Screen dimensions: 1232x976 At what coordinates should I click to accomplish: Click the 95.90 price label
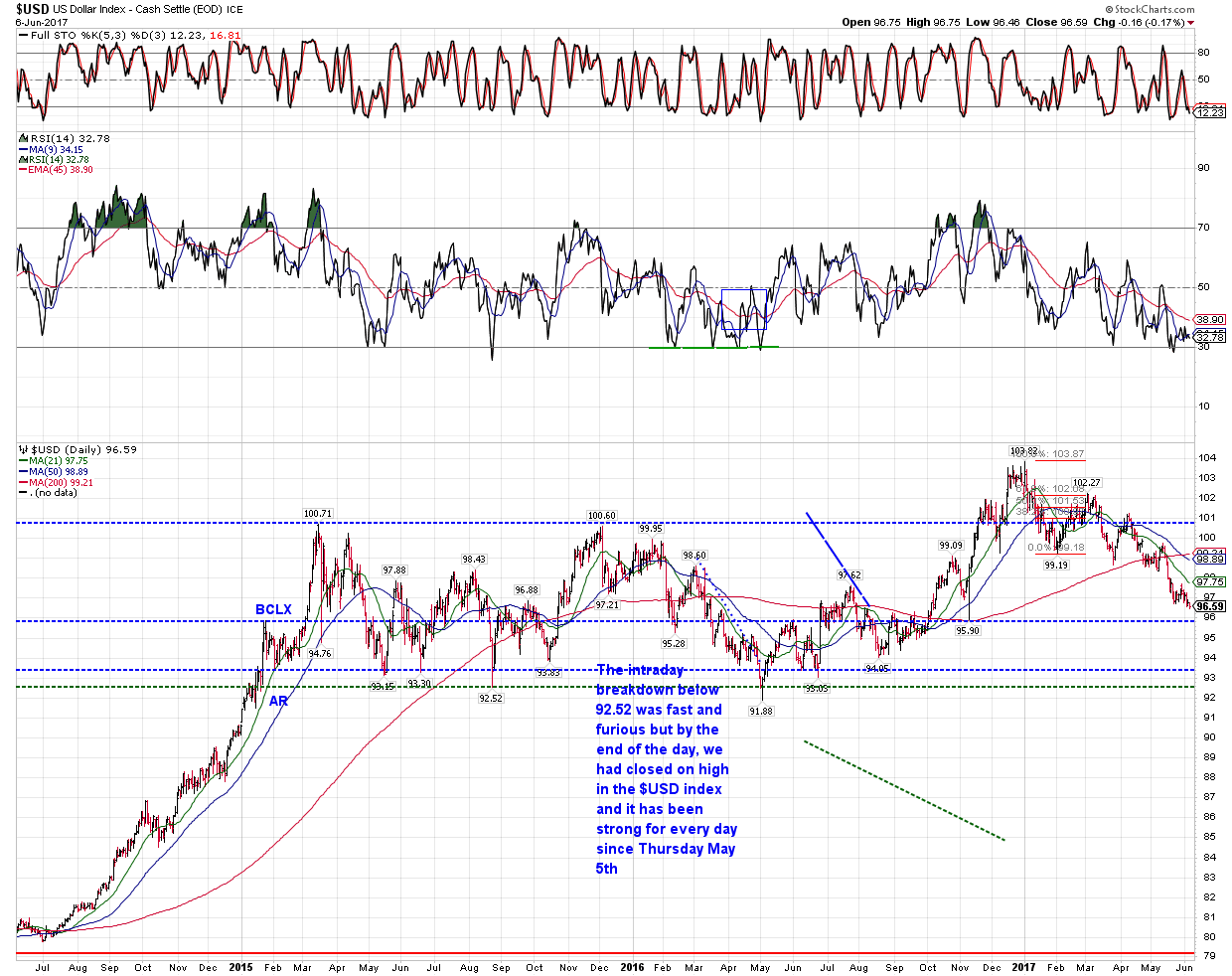click(967, 630)
